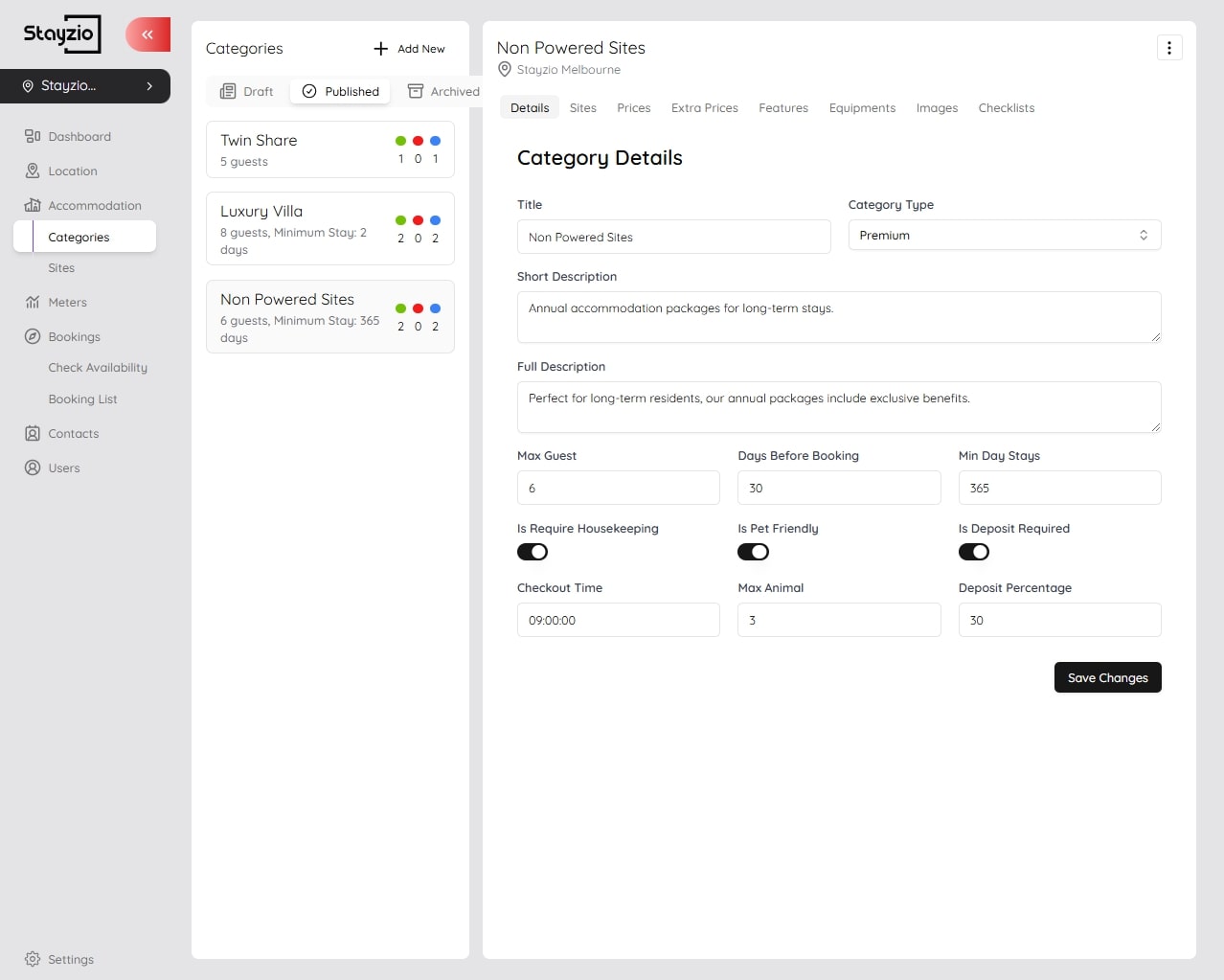Click the Dashboard sidebar icon
This screenshot has height=980, width=1224.
coord(33,136)
